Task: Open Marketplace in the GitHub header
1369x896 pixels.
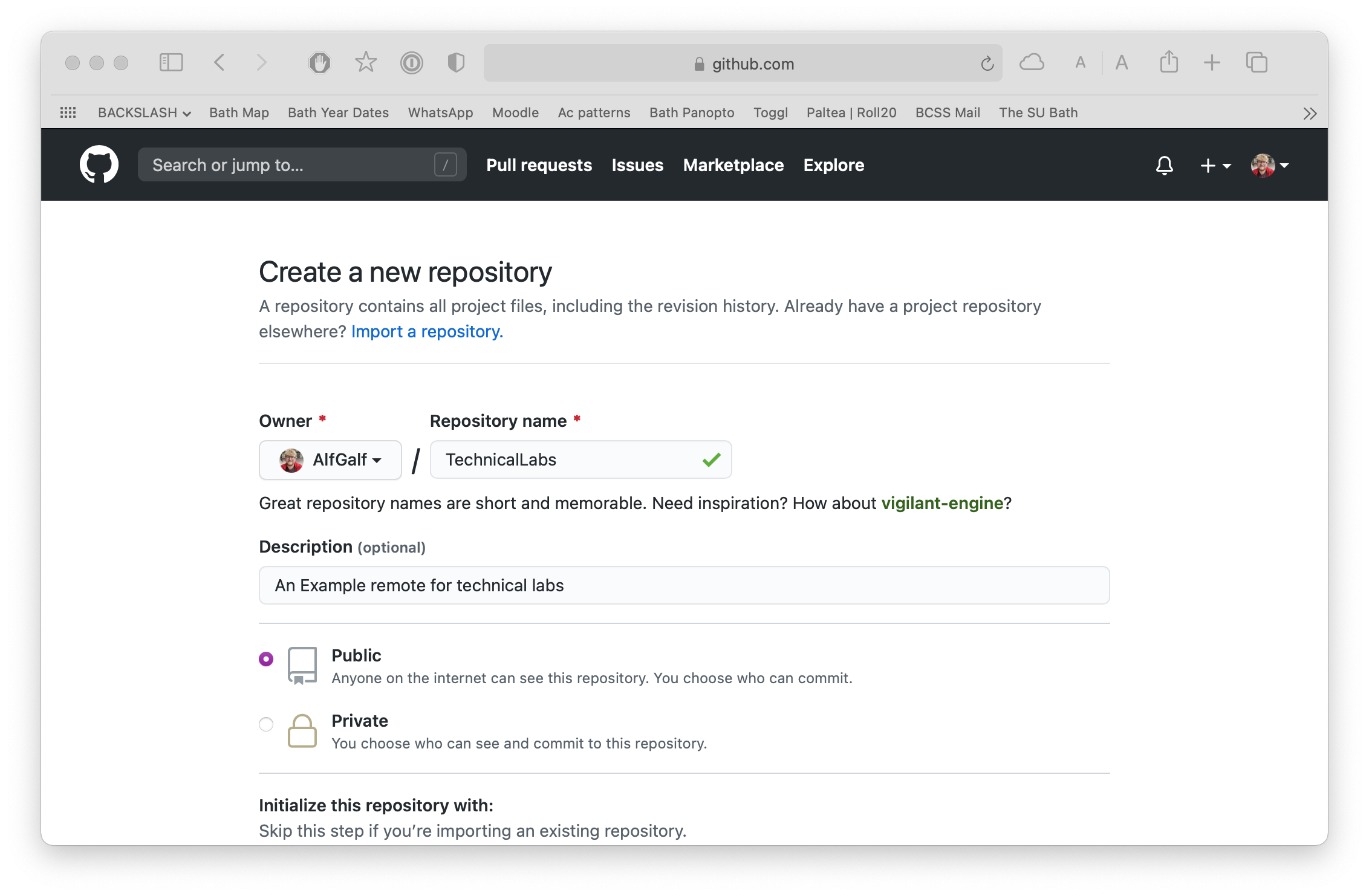Action: click(733, 165)
